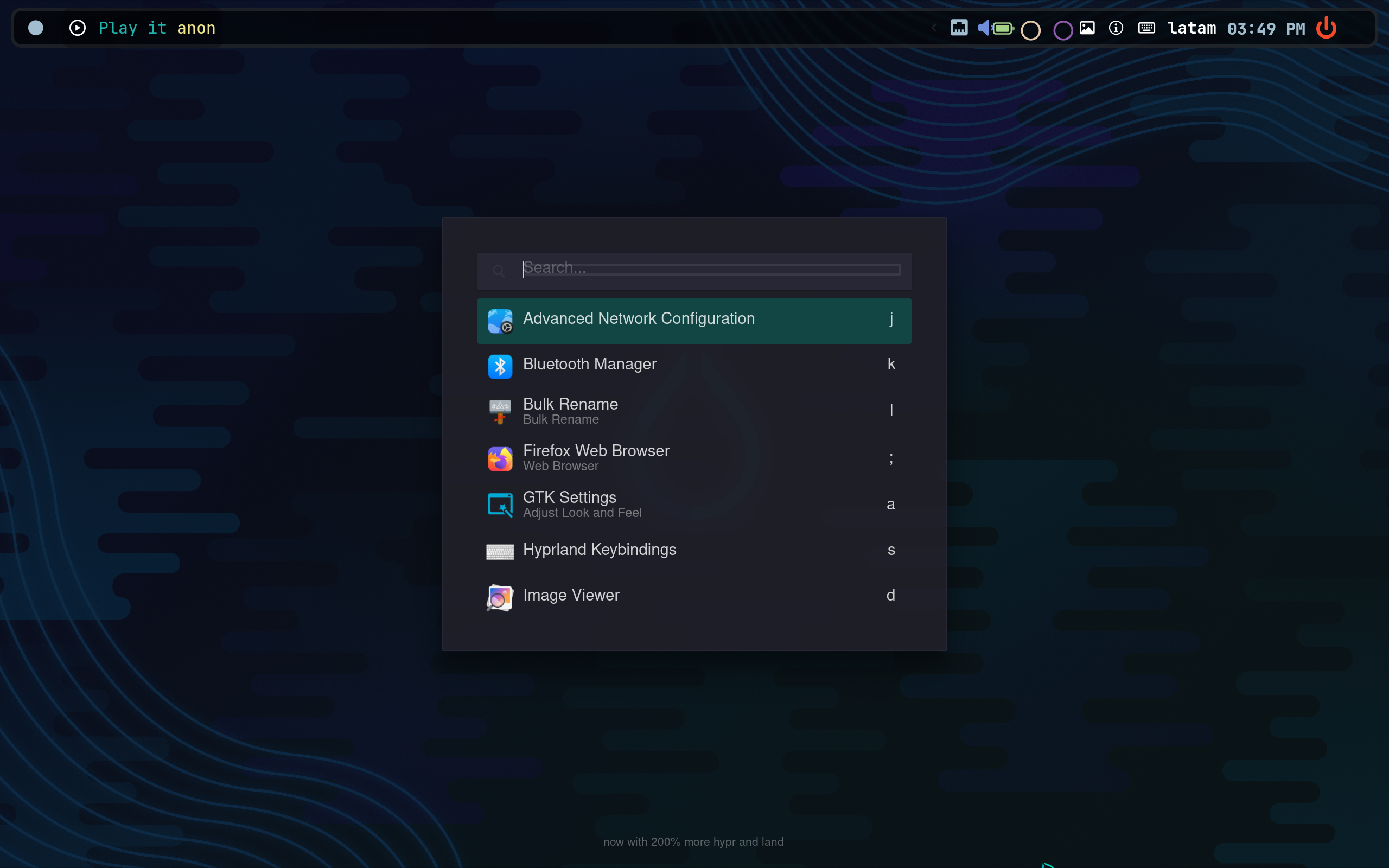
Task: Open the Hyprland Keybindings entry
Action: (694, 552)
